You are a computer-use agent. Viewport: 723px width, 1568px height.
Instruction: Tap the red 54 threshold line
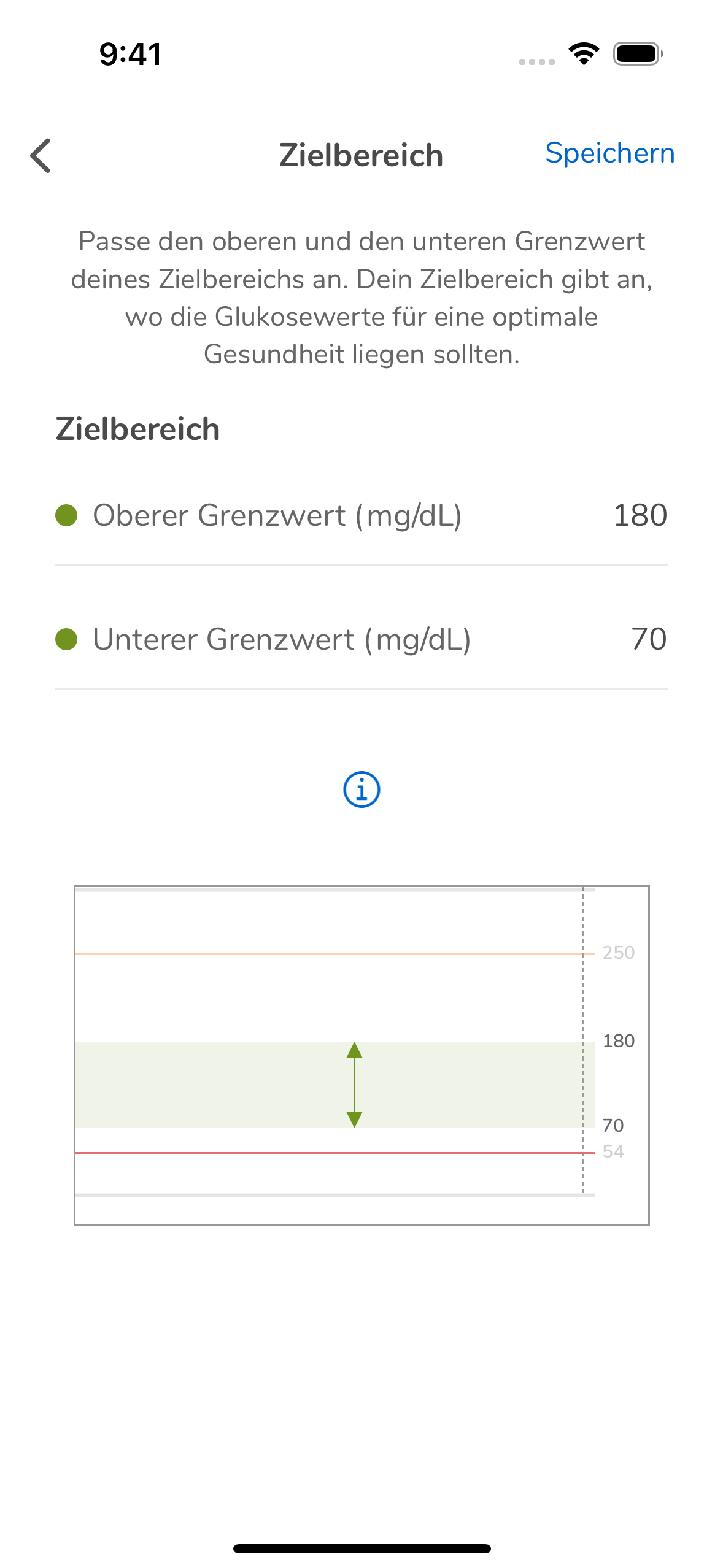(x=334, y=1153)
